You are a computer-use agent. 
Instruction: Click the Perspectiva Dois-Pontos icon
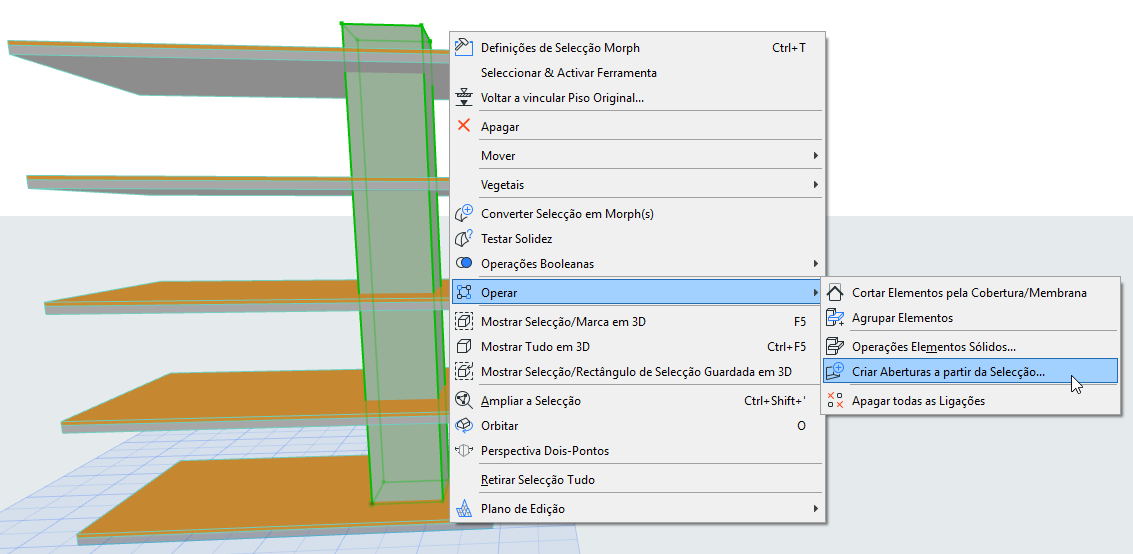tap(464, 450)
